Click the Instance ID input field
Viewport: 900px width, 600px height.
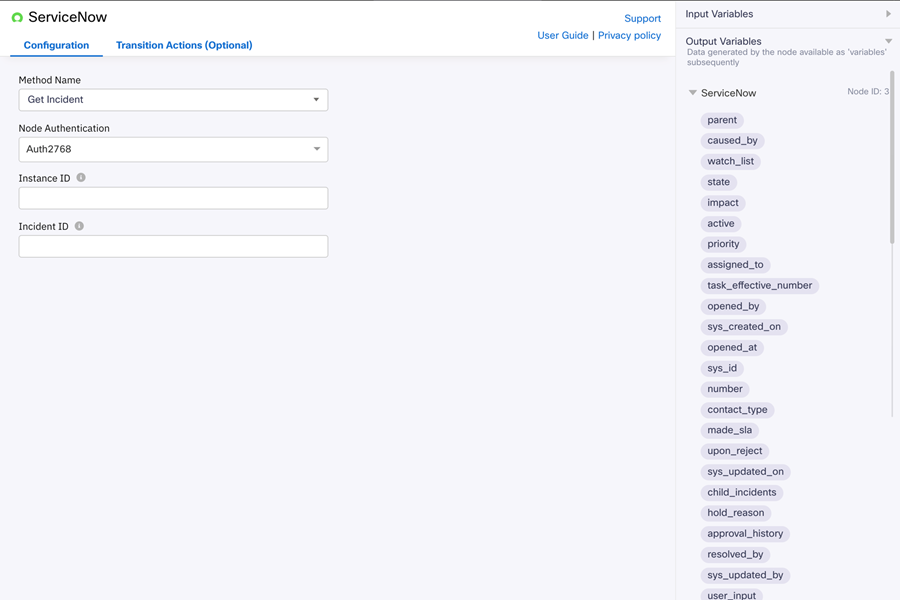point(173,198)
